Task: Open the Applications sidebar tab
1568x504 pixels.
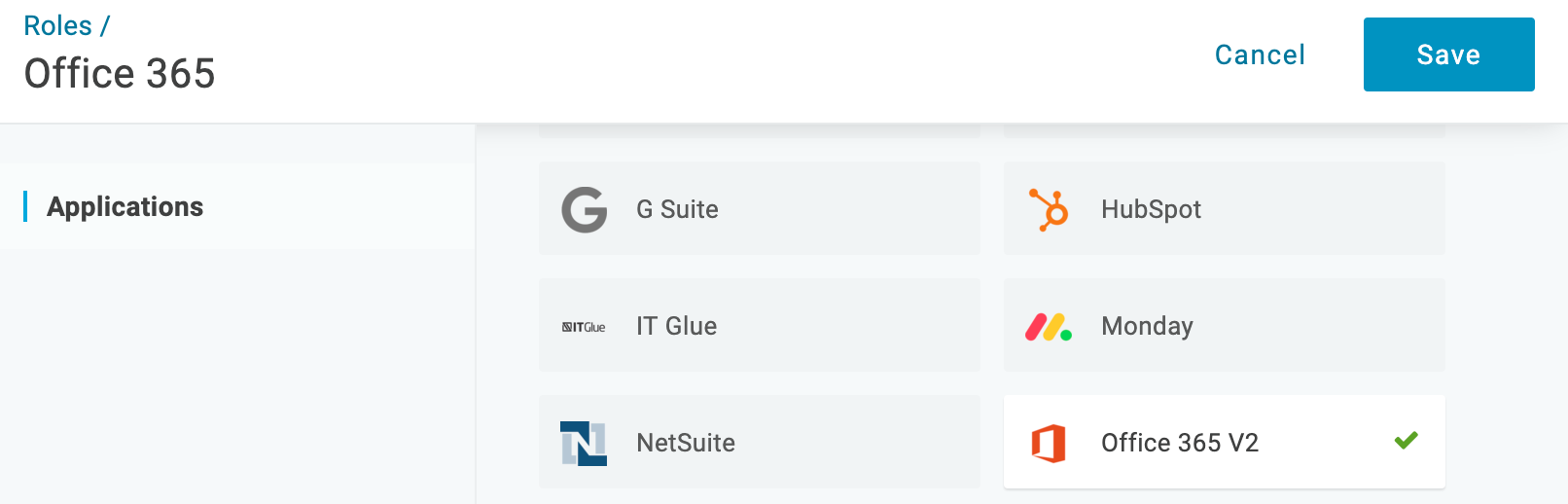Action: click(x=125, y=206)
